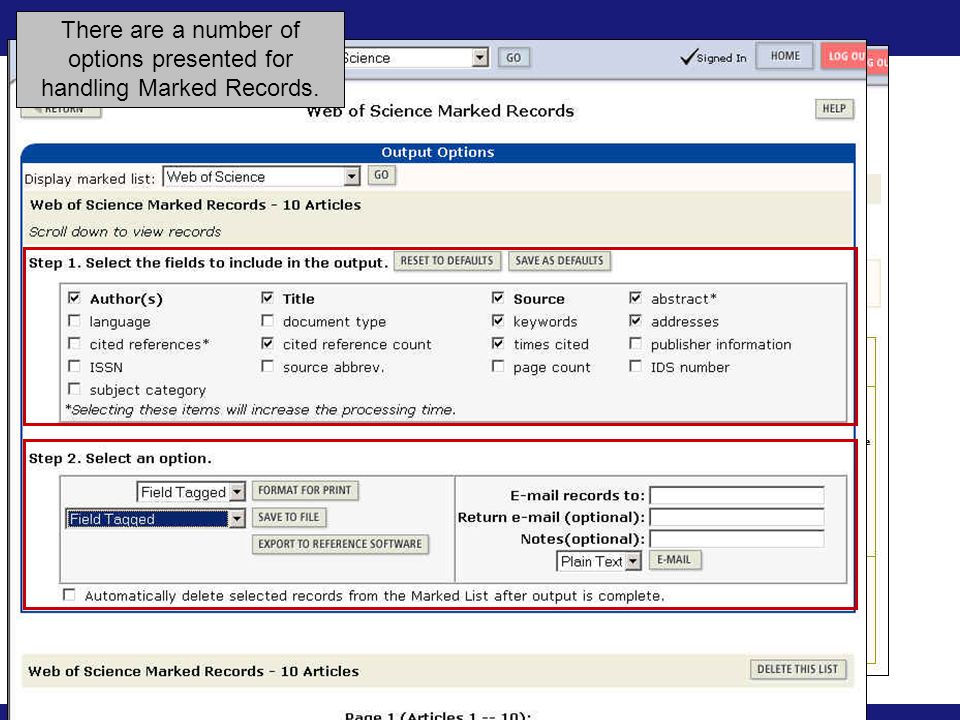Open the HELP page
The width and height of the screenshot is (960, 720).
pos(834,109)
